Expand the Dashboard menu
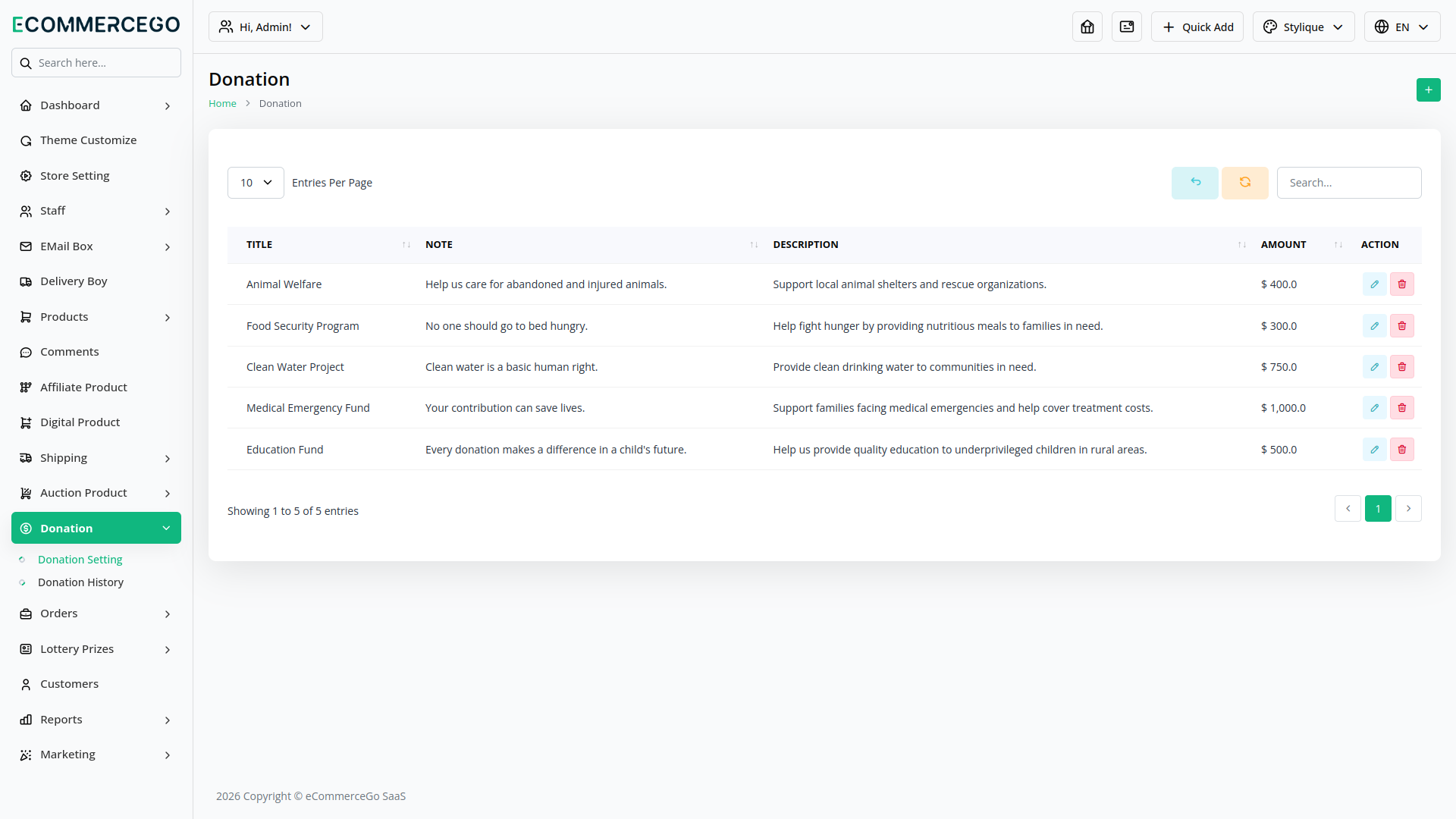The height and width of the screenshot is (819, 1456). point(96,105)
